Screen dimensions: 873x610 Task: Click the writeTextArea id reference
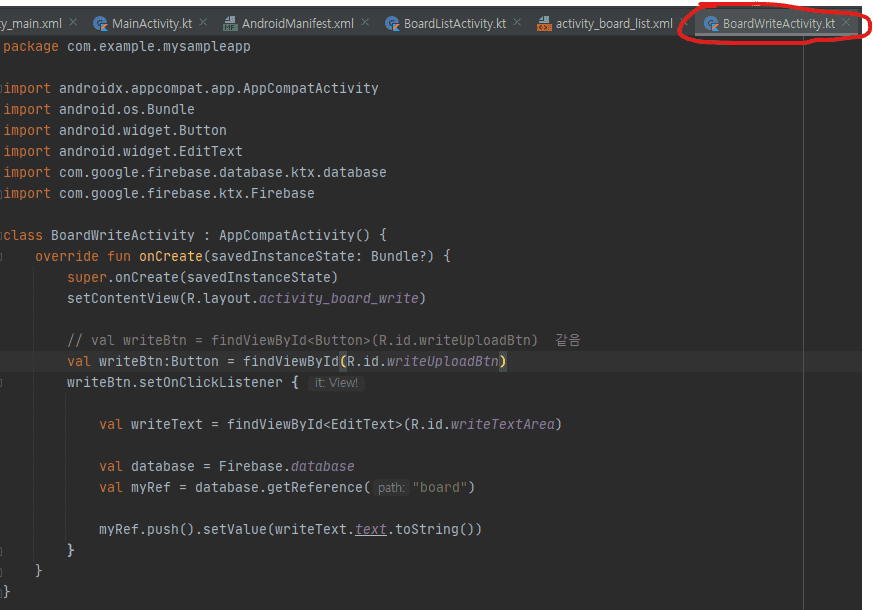click(503, 425)
